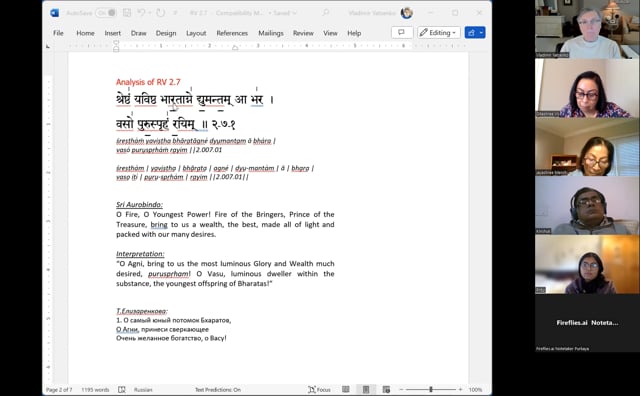The height and width of the screenshot is (396, 640).
Task: Click the Comments speech bubble button
Action: (402, 33)
